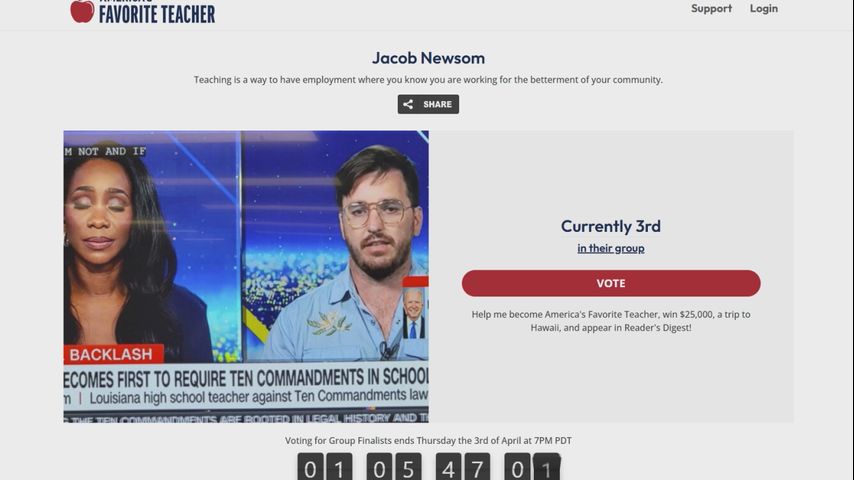Image resolution: width=854 pixels, height=480 pixels.
Task: Click the 'Currently 3rd' ranking text
Action: point(611,226)
